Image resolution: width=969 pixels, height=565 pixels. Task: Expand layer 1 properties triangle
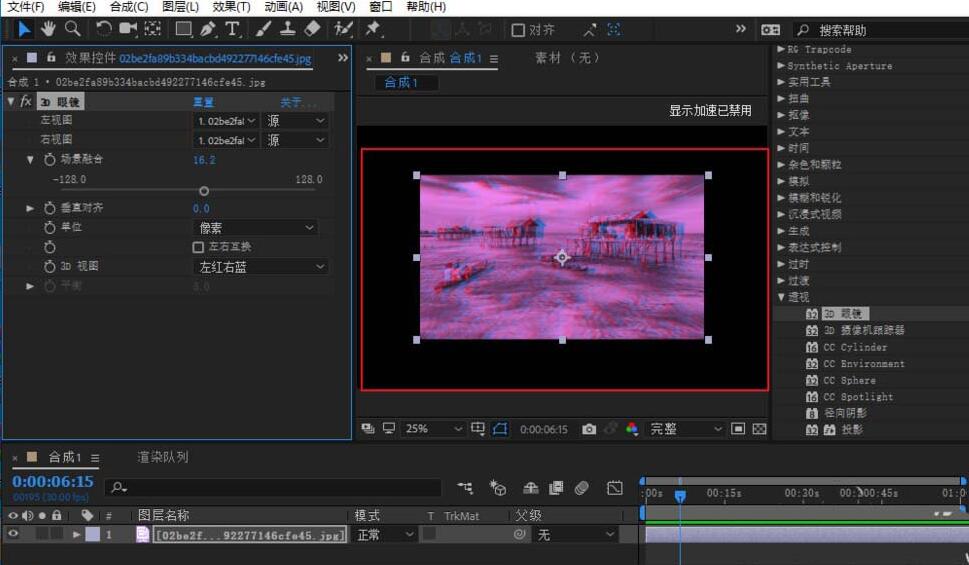[x=76, y=534]
